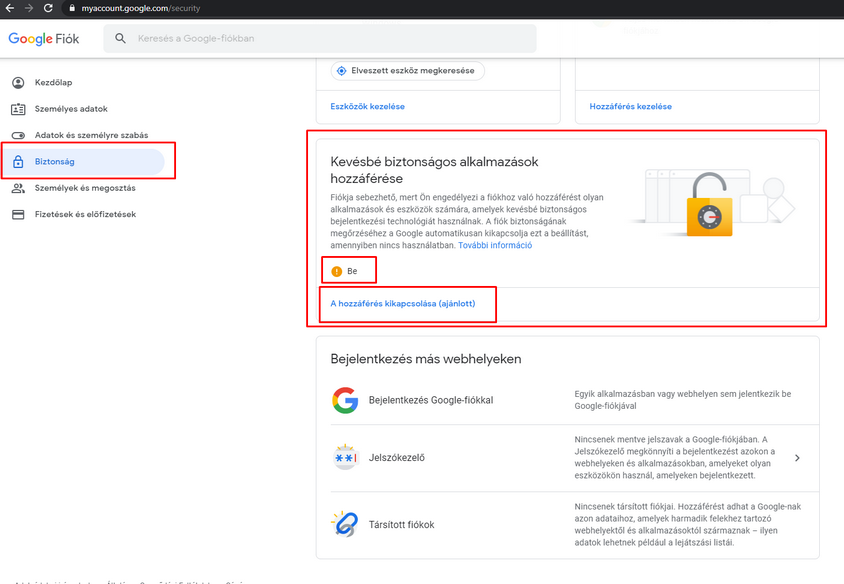This screenshot has height=584, width=844.
Task: Click the Adatok és személyre szabás toggle icon
Action: tap(18, 135)
